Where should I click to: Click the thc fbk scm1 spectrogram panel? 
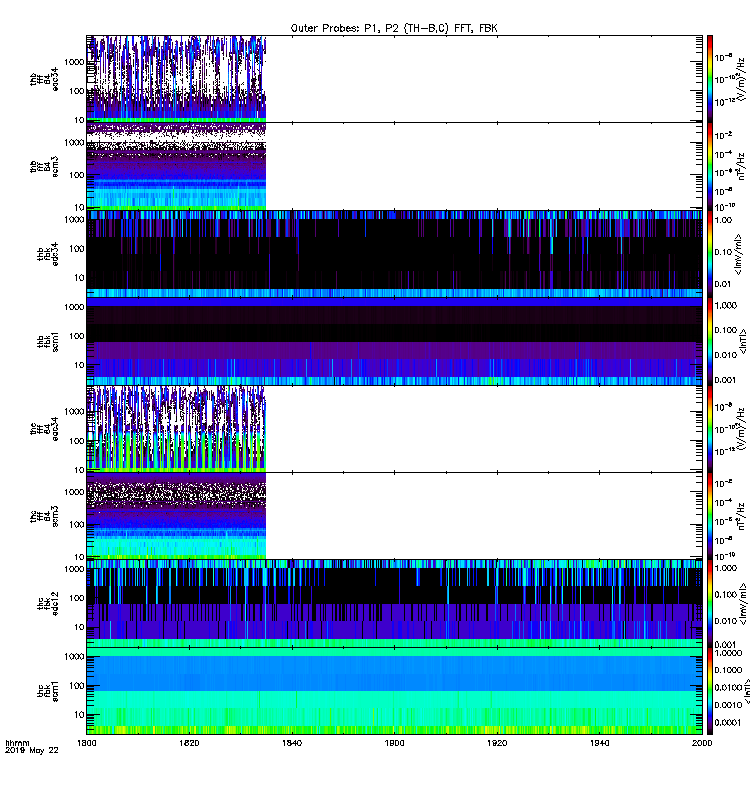[394, 691]
